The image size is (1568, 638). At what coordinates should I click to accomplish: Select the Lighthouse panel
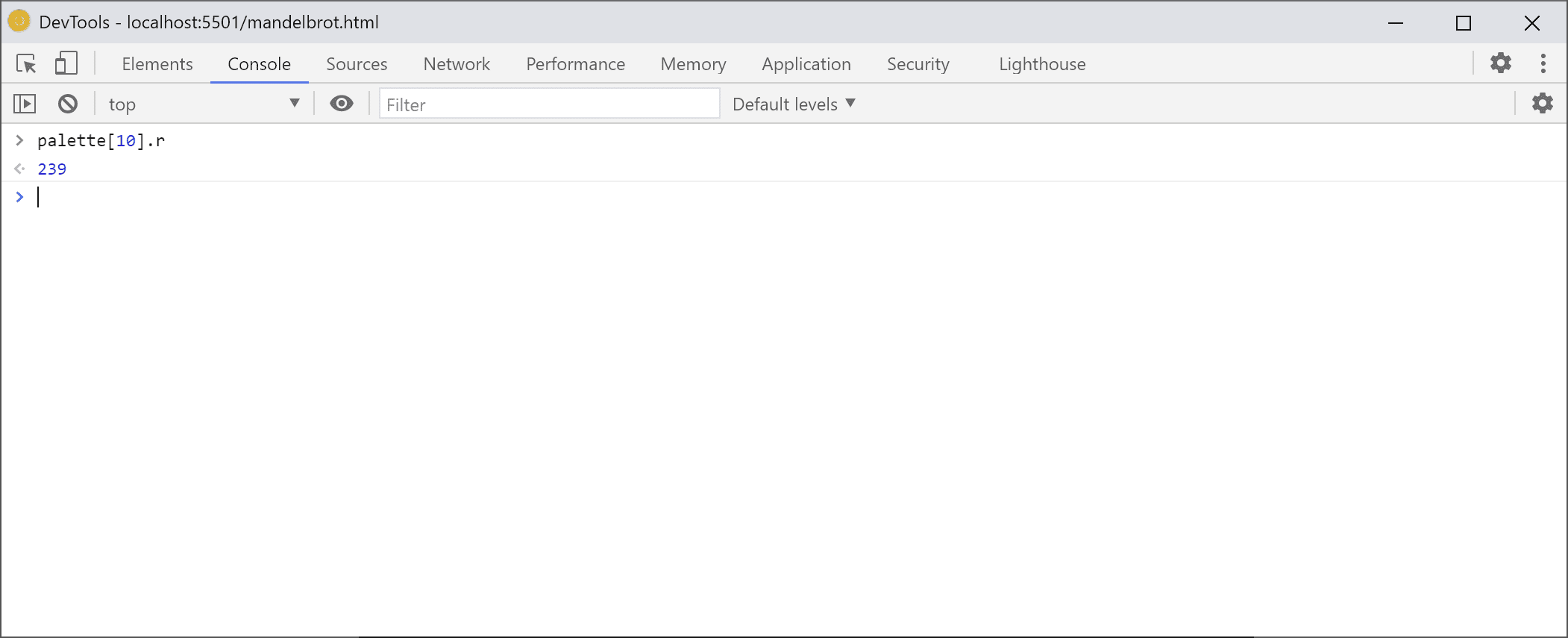(x=1041, y=63)
